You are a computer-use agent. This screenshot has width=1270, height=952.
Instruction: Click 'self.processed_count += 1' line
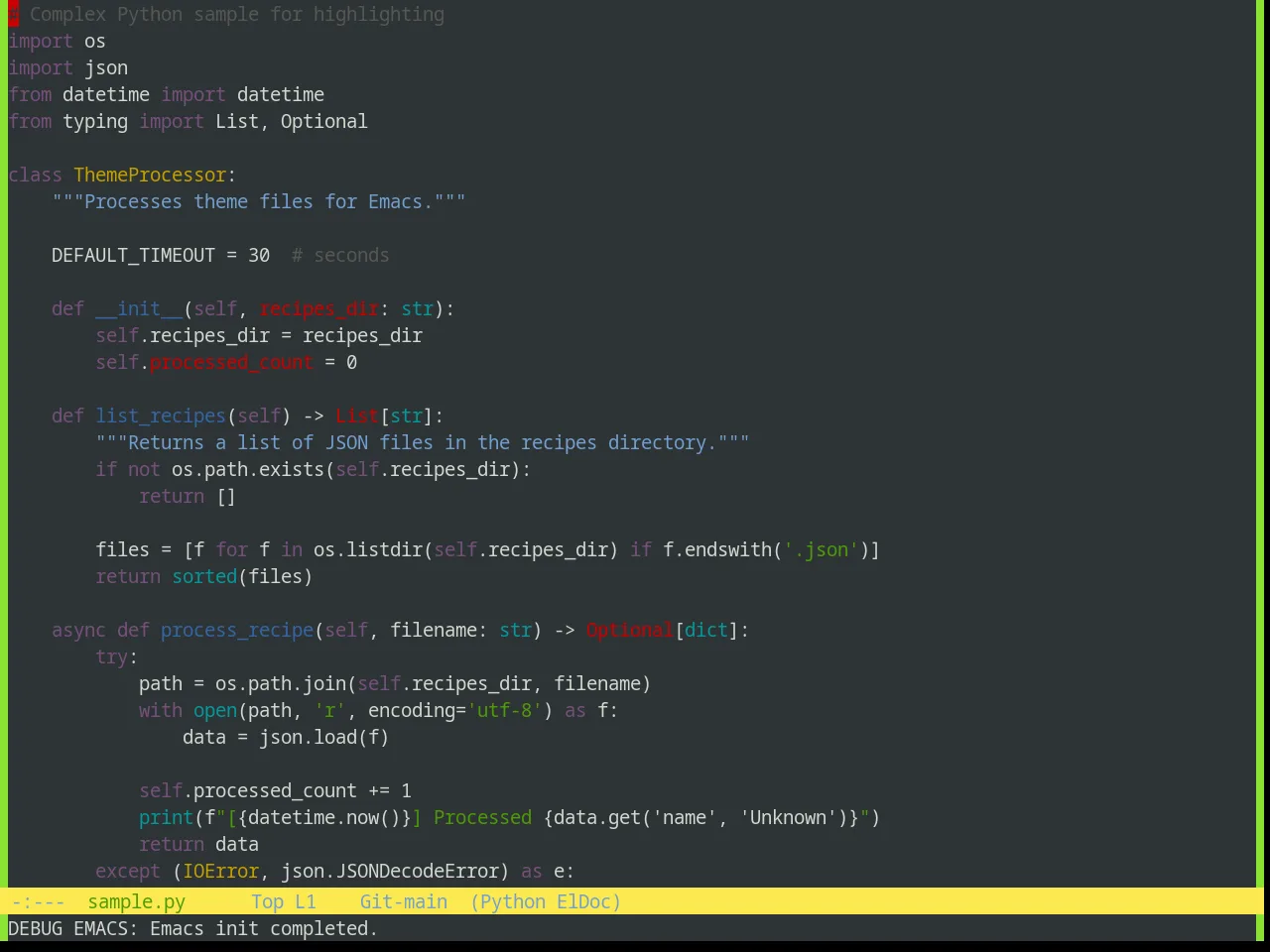275,790
